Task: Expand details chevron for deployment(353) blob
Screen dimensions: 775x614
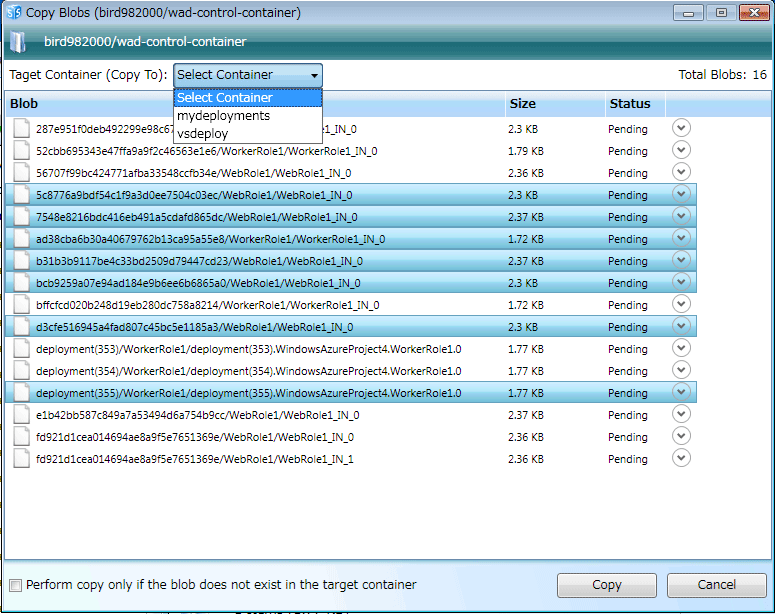Action: [681, 348]
